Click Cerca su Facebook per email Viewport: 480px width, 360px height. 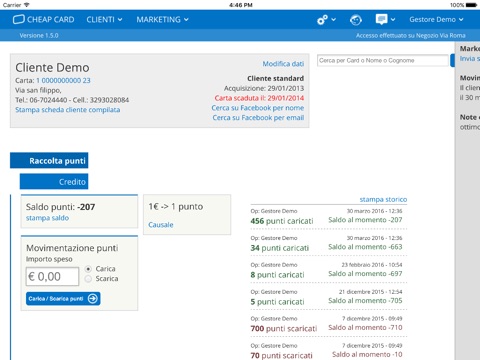click(x=258, y=118)
